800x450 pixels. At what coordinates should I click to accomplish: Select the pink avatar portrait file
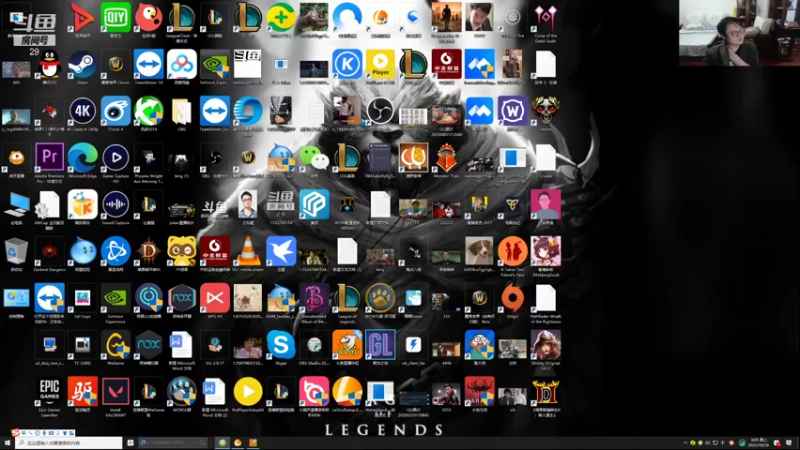[x=545, y=205]
